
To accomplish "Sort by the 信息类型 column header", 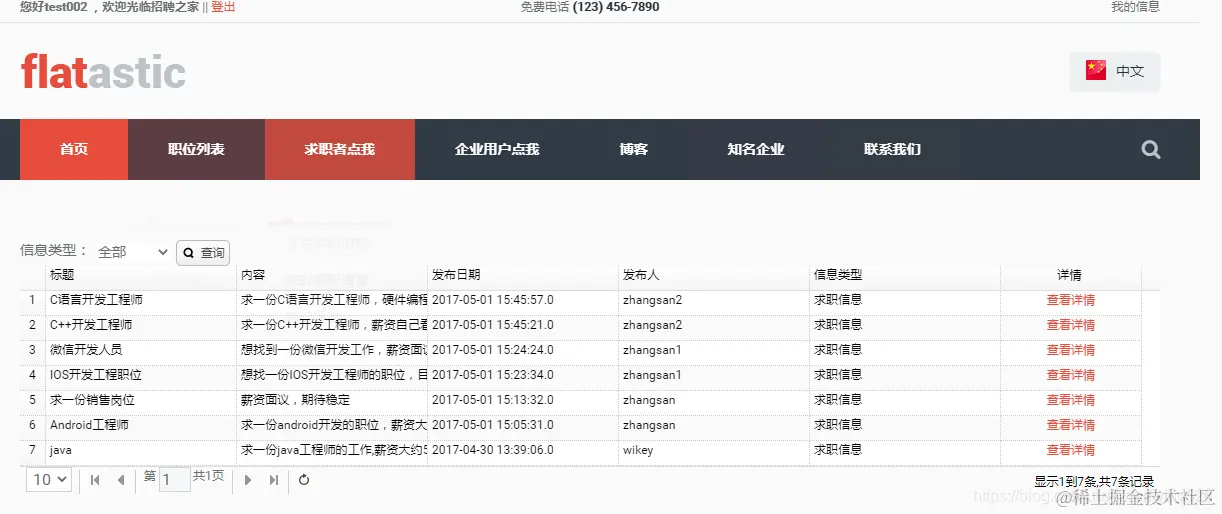I will [x=904, y=275].
